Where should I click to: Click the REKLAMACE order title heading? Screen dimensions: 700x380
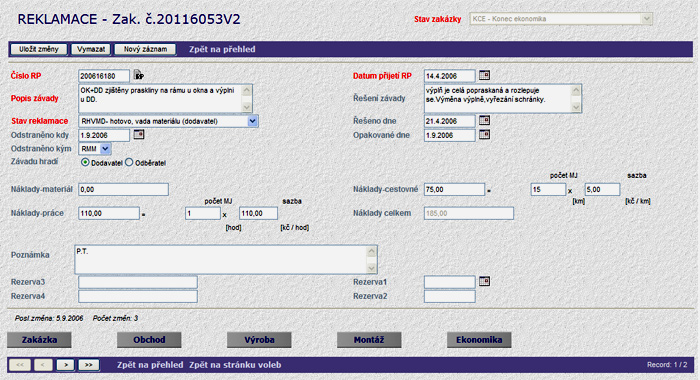[129, 19]
